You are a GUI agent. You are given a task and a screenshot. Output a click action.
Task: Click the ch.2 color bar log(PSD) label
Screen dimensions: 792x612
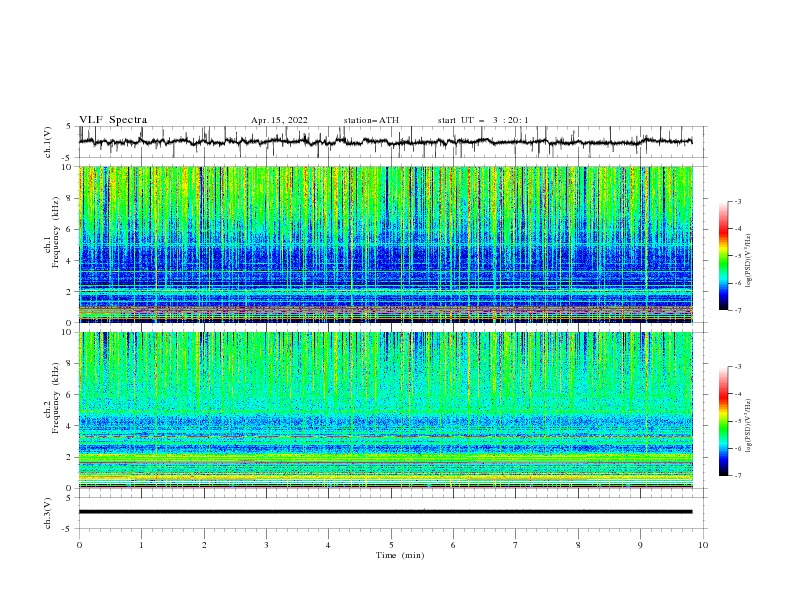click(748, 425)
